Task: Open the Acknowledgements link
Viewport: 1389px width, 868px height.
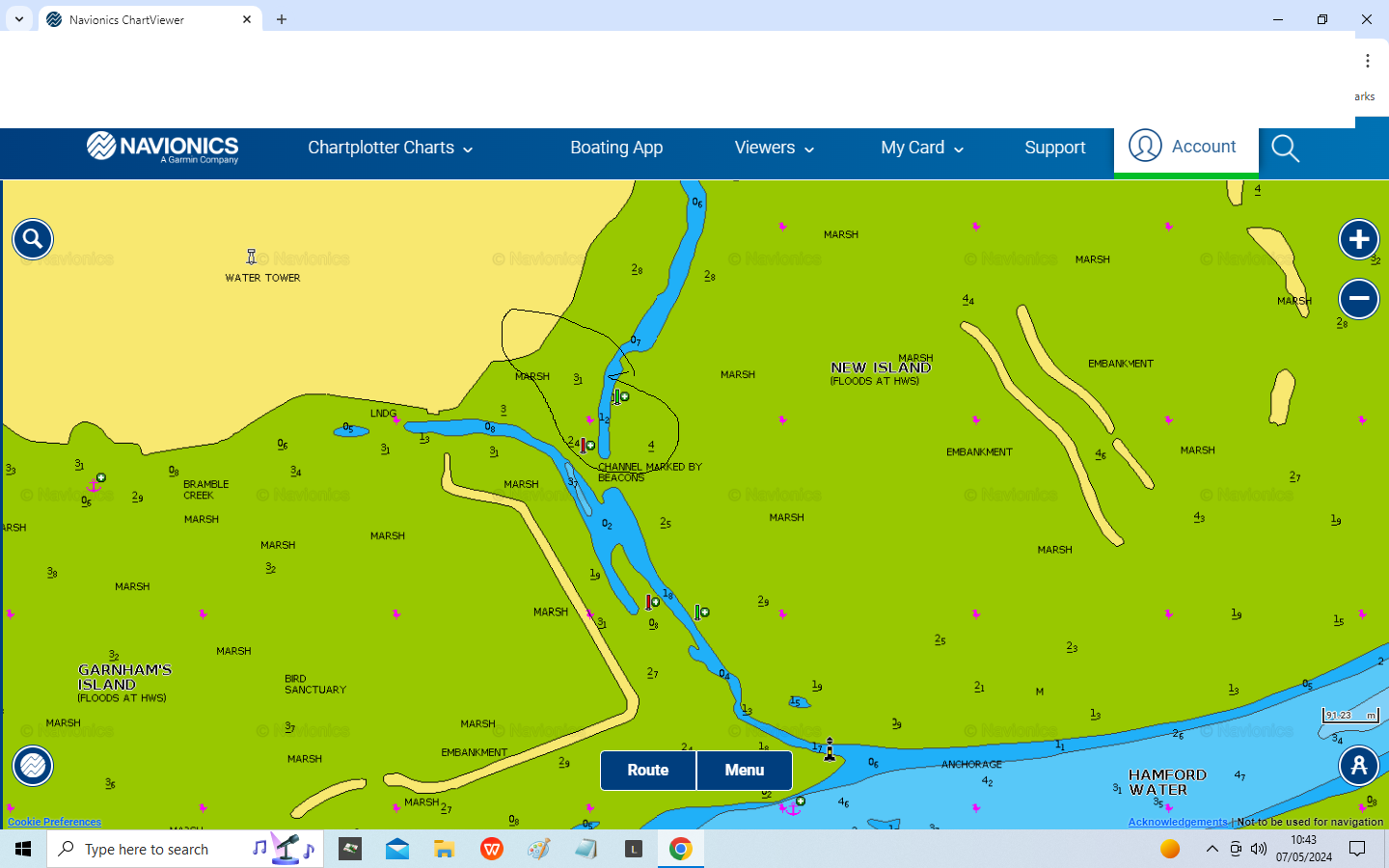Action: [x=1178, y=822]
